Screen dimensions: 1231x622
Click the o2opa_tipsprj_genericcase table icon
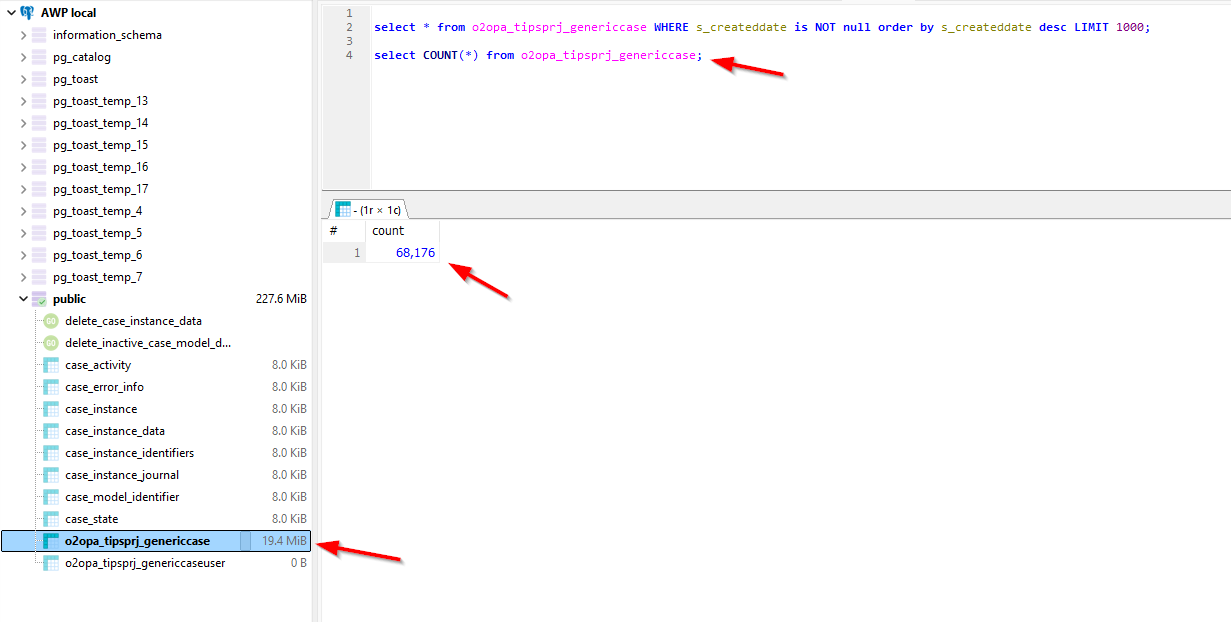point(51,541)
